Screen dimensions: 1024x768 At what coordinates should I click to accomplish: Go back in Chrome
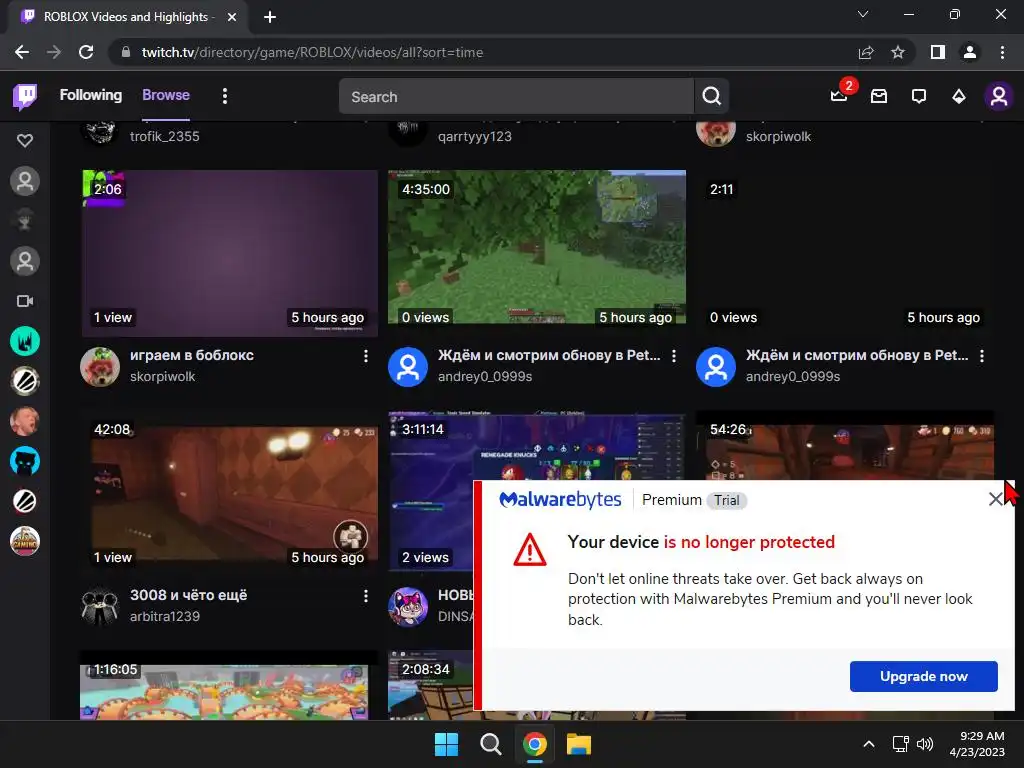(22, 52)
